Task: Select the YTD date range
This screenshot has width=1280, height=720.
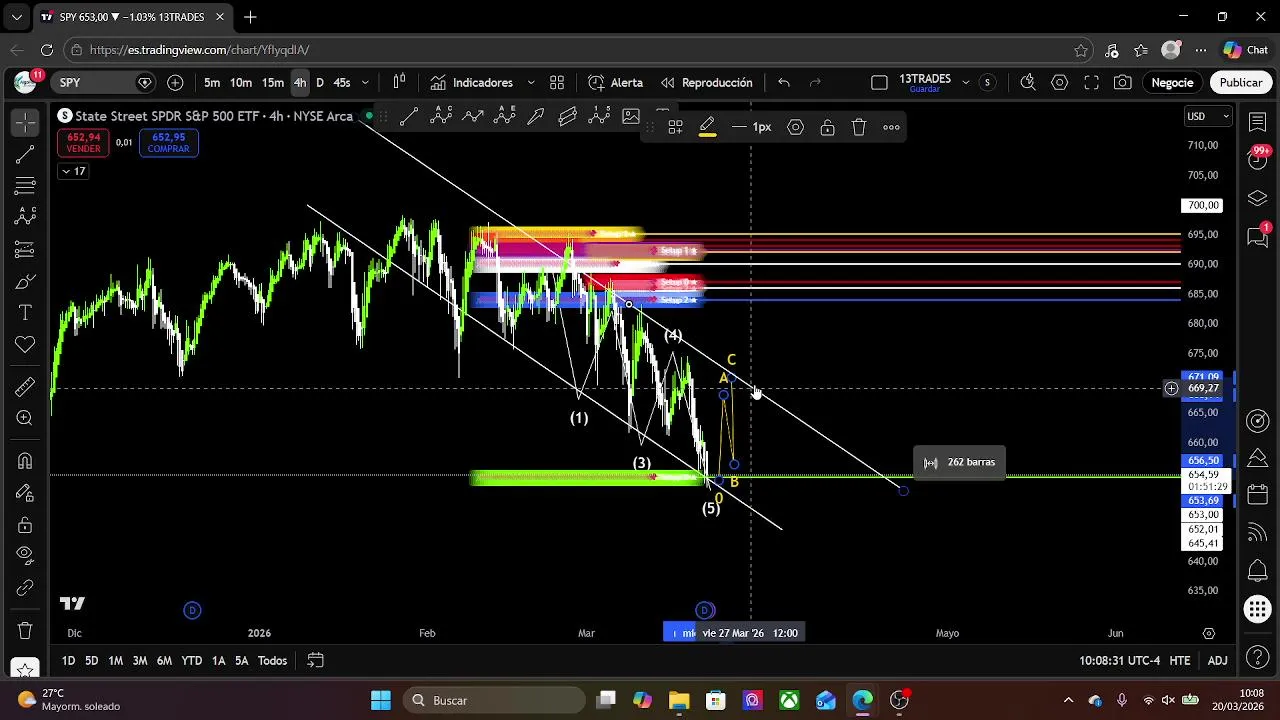Action: (x=191, y=661)
